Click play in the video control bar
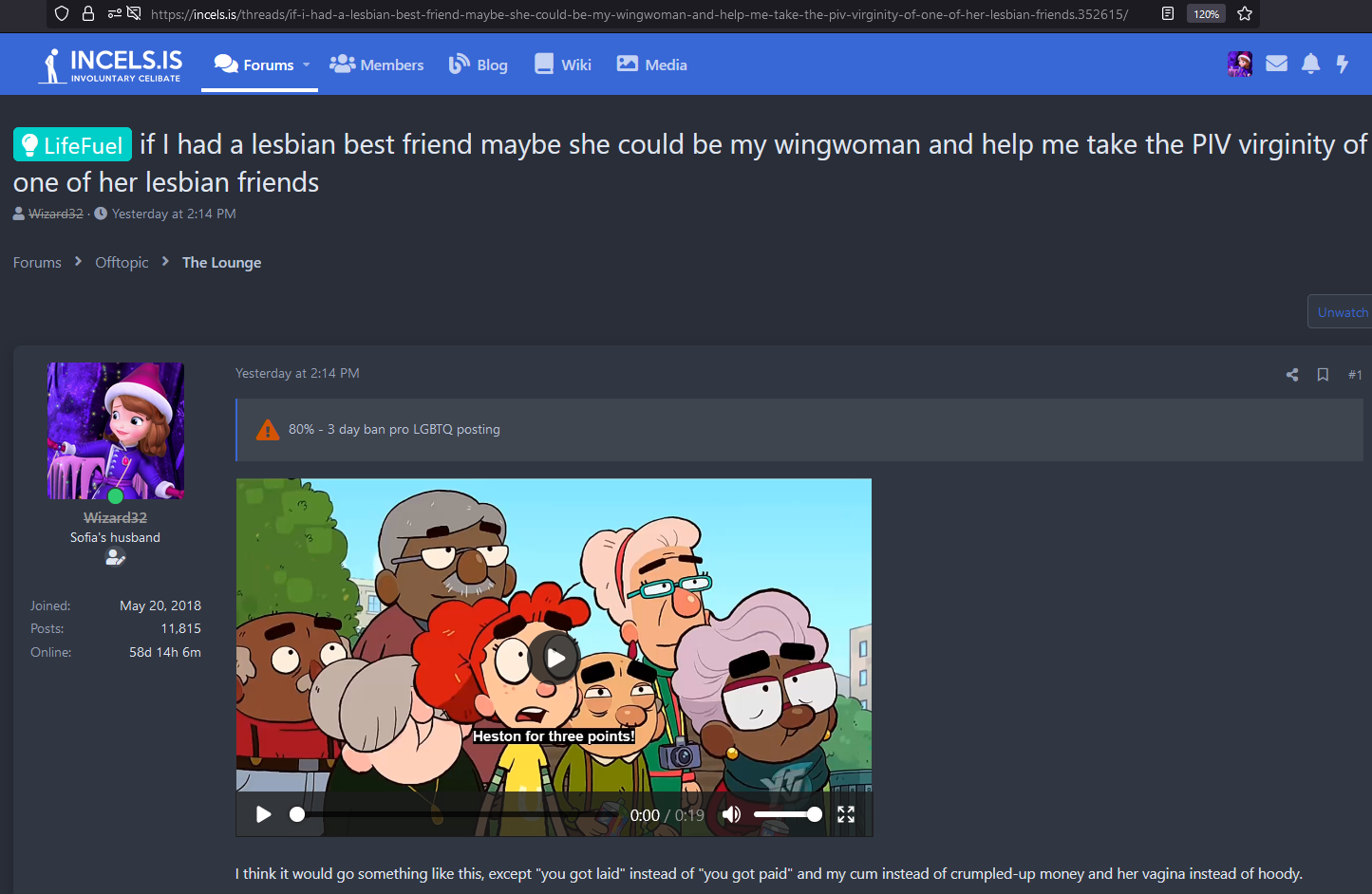The image size is (1372, 894). click(264, 814)
